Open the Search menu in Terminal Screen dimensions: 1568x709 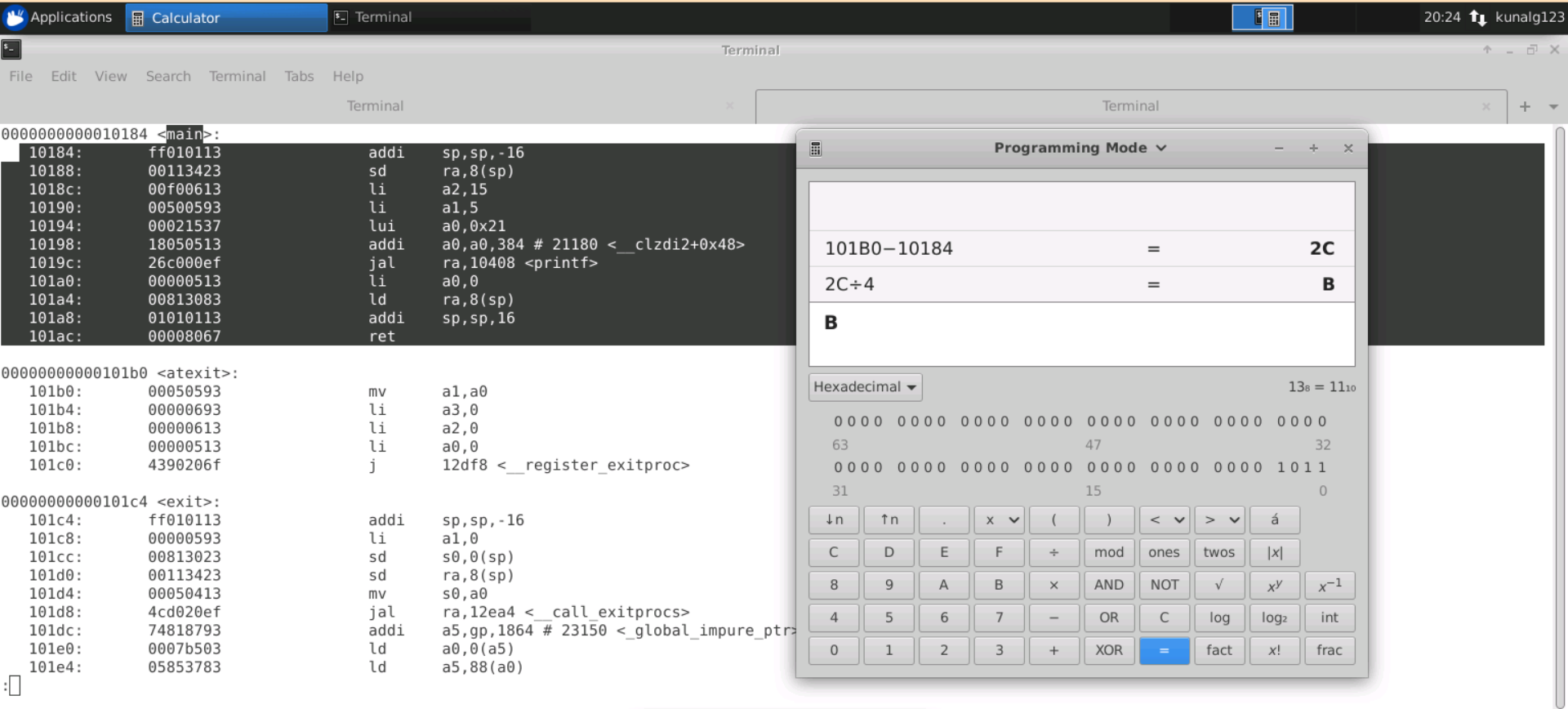click(168, 76)
